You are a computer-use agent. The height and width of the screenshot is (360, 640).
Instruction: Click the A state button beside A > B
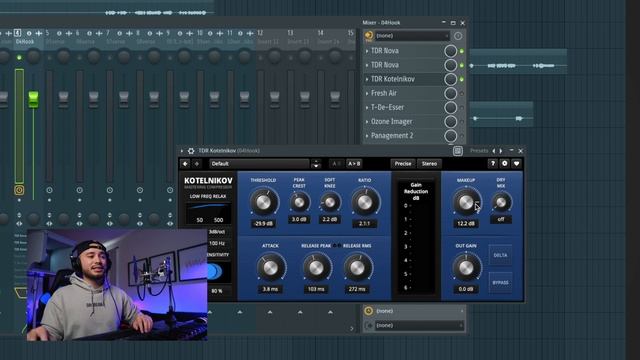336,164
